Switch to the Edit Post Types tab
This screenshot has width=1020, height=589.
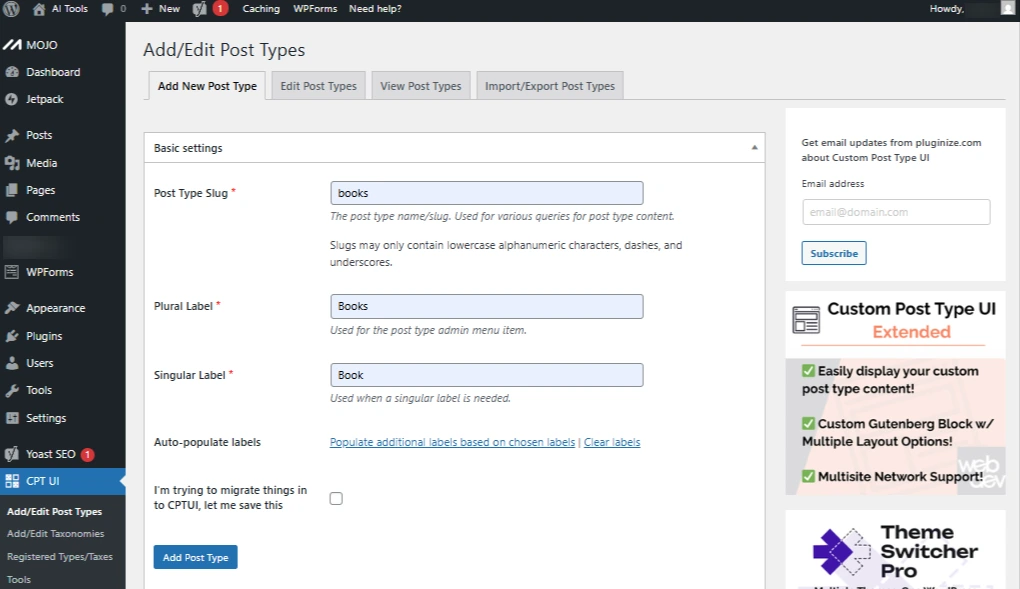318,86
